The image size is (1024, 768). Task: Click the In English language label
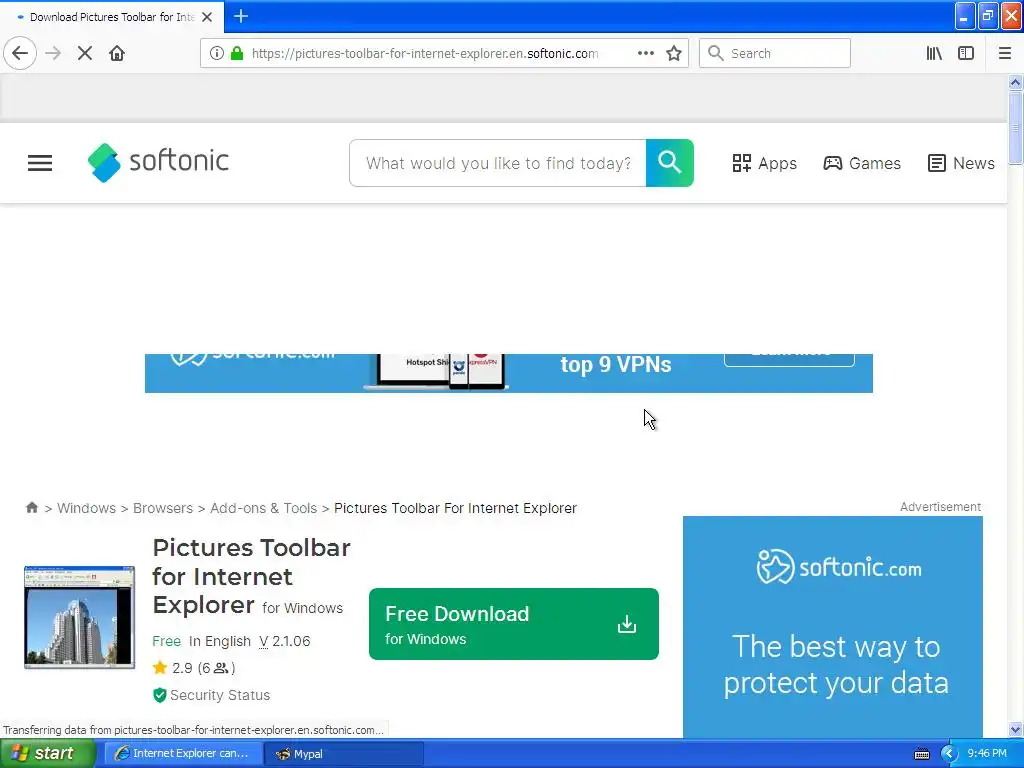point(219,641)
